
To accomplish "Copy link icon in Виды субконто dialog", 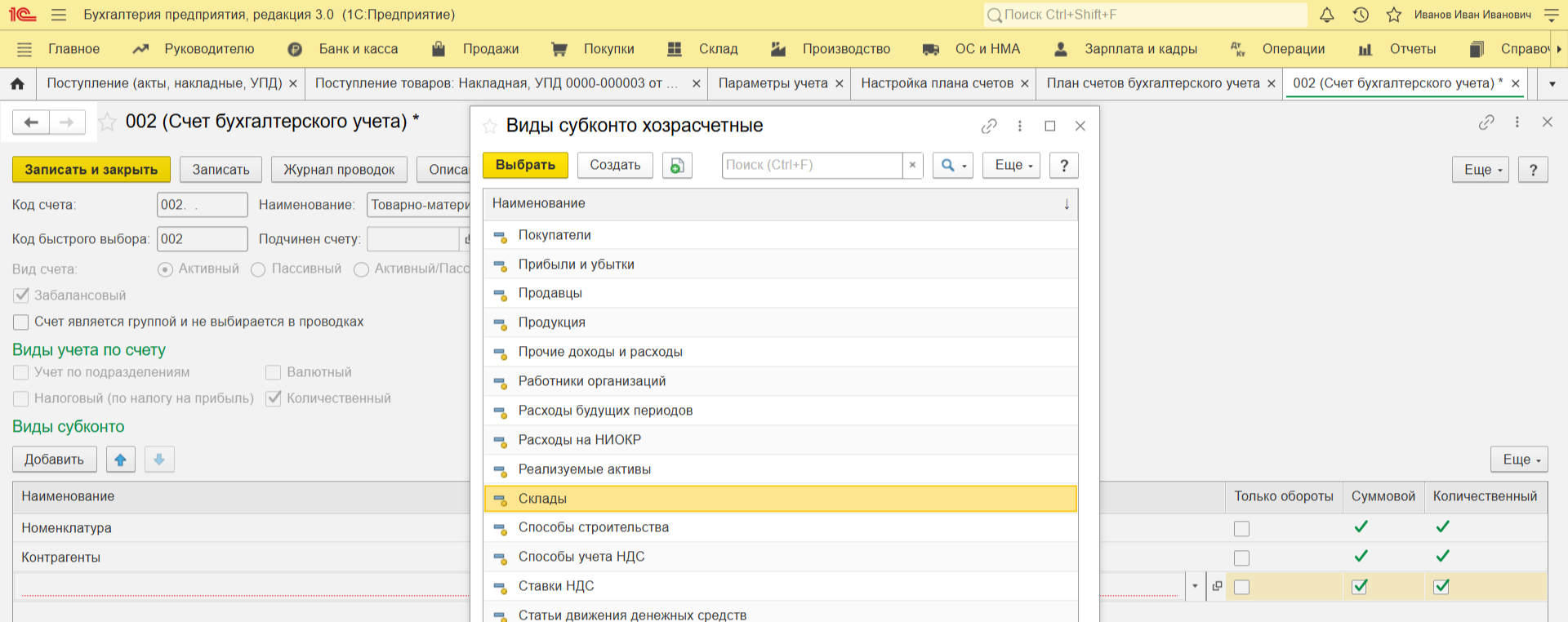I will tap(989, 126).
